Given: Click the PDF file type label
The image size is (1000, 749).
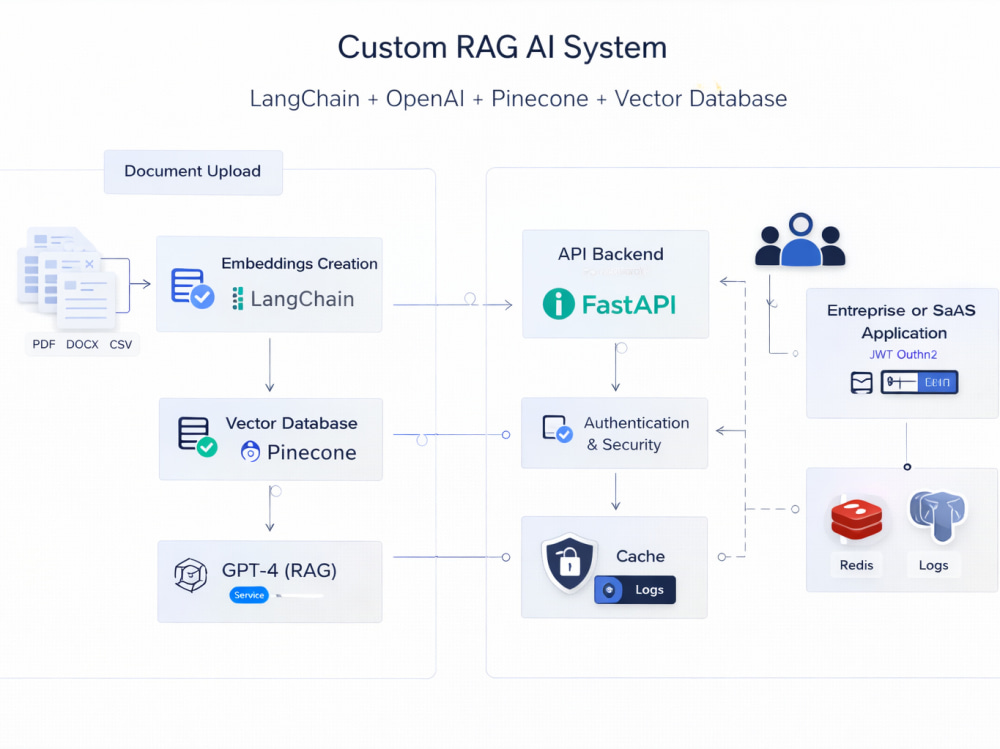Looking at the screenshot, I should click(44, 345).
